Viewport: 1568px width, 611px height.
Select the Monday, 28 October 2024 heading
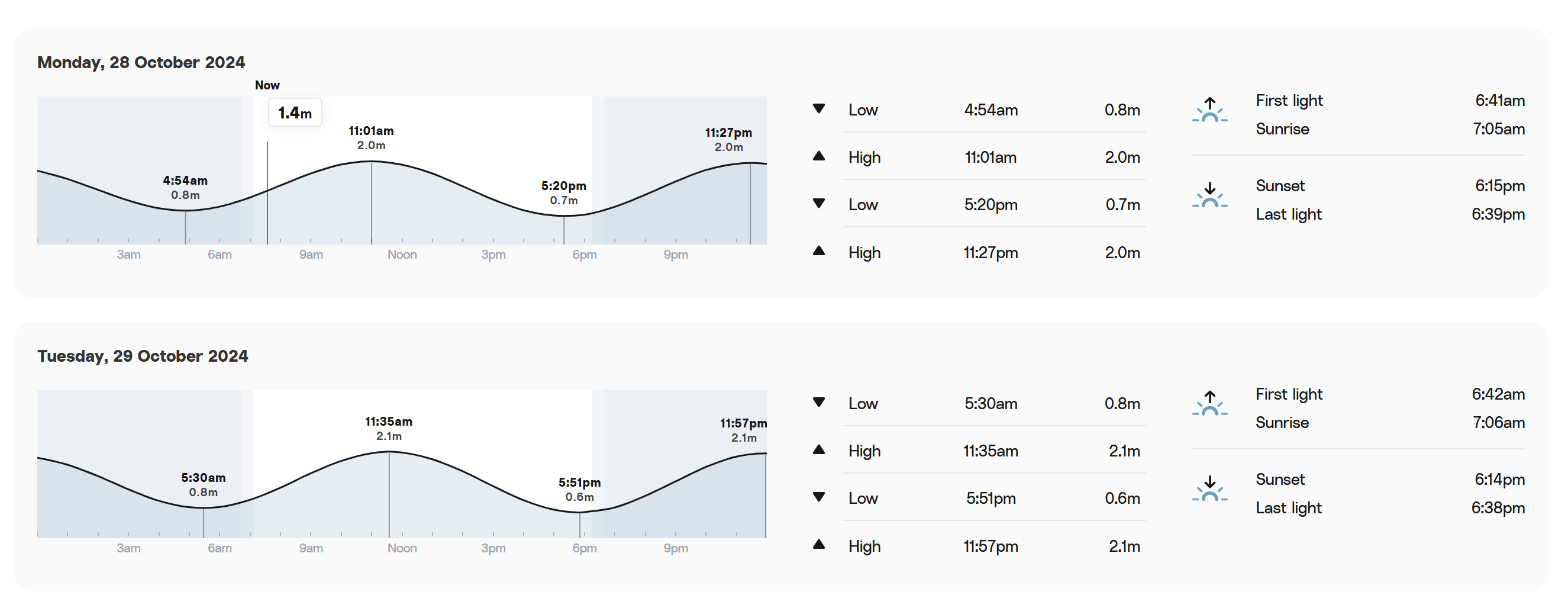[141, 63]
